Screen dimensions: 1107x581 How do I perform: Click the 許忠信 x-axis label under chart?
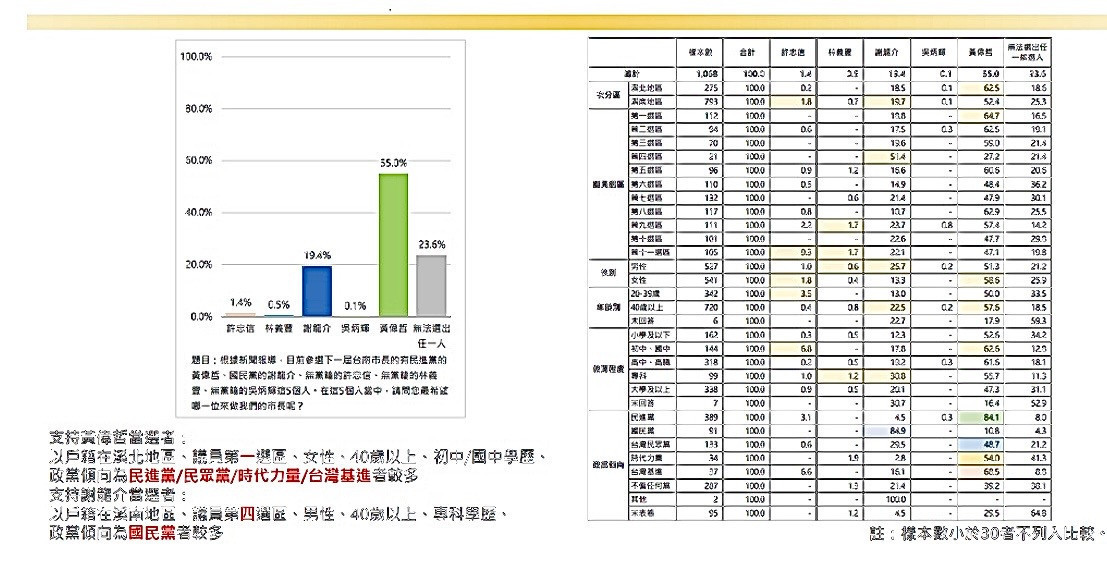(x=240, y=328)
